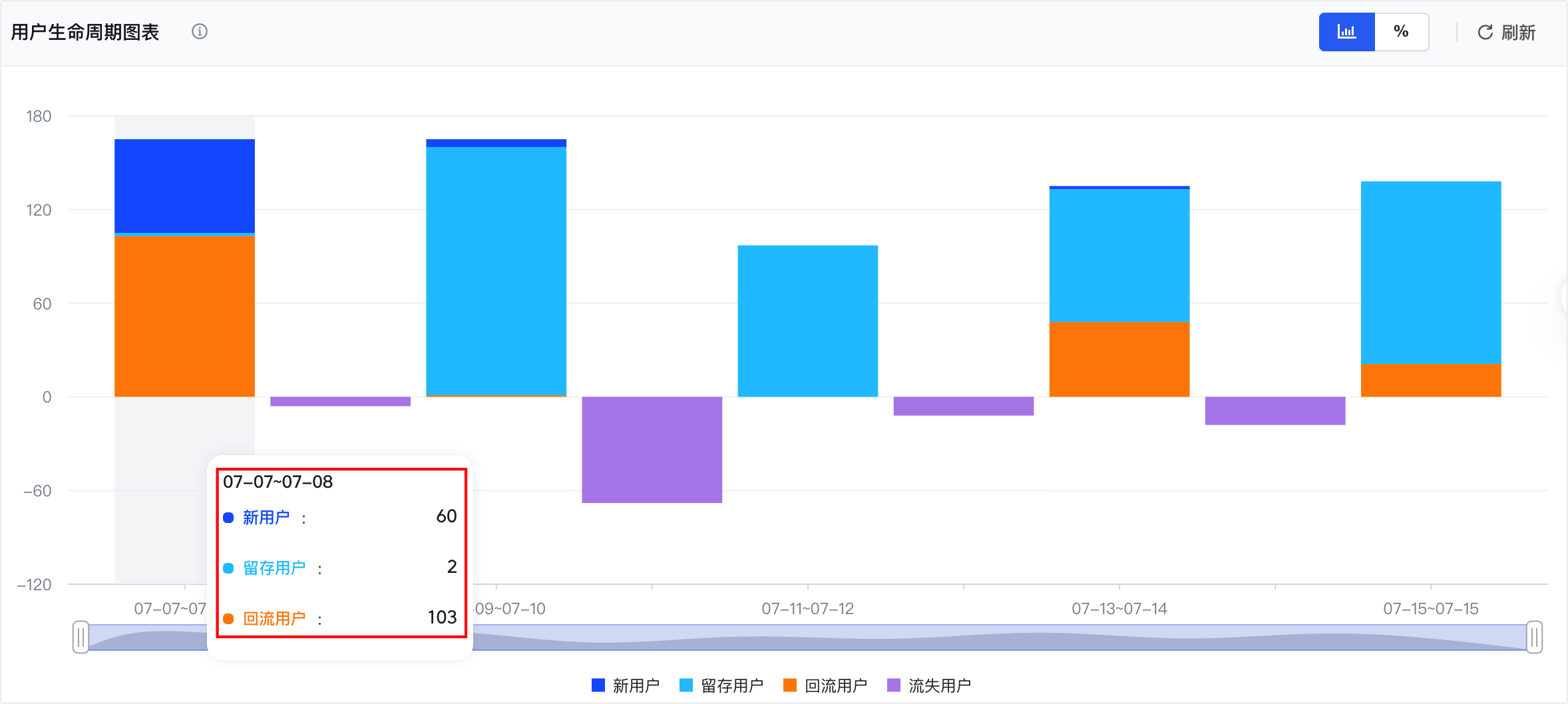Click the orange segment above 07-15~07-15
Viewport: 1568px width, 704px height.
pyautogui.click(x=1431, y=381)
